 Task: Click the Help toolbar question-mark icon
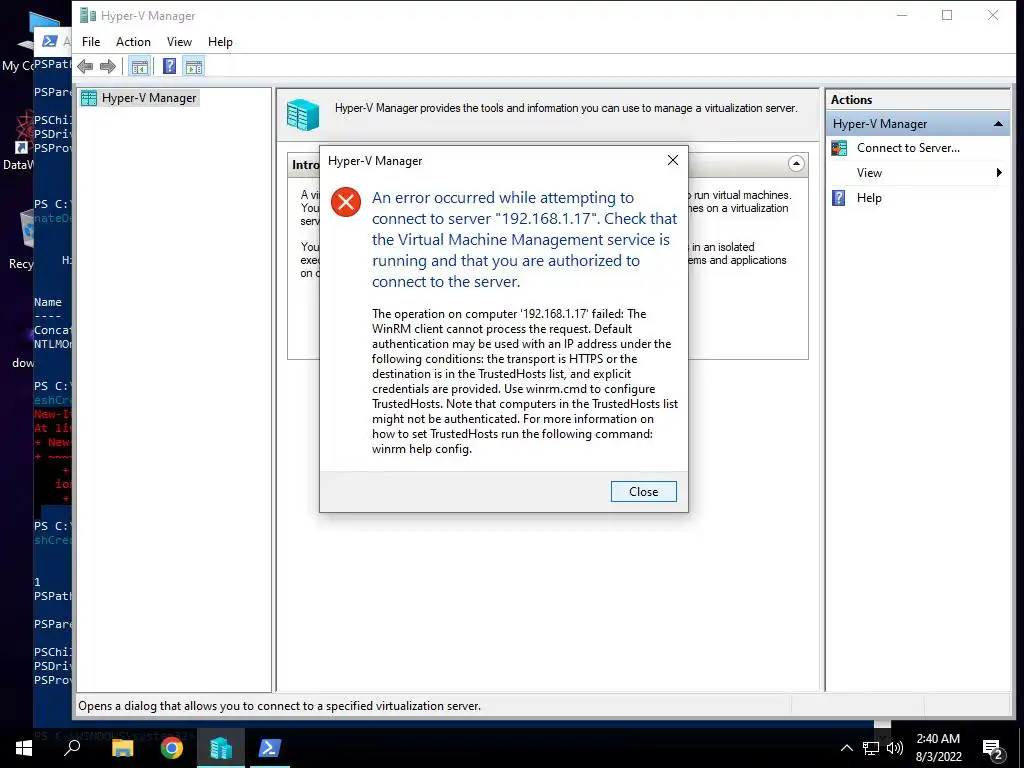coord(169,66)
